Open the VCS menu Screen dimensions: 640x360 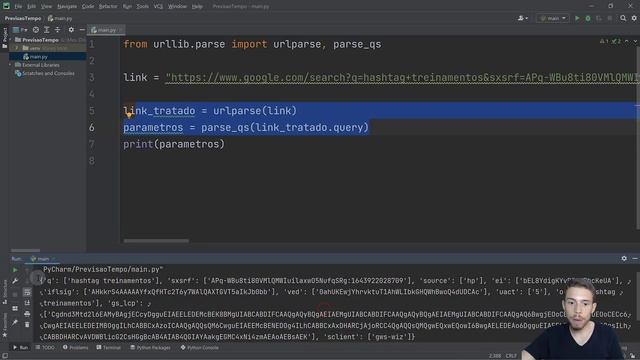click(x=158, y=7)
